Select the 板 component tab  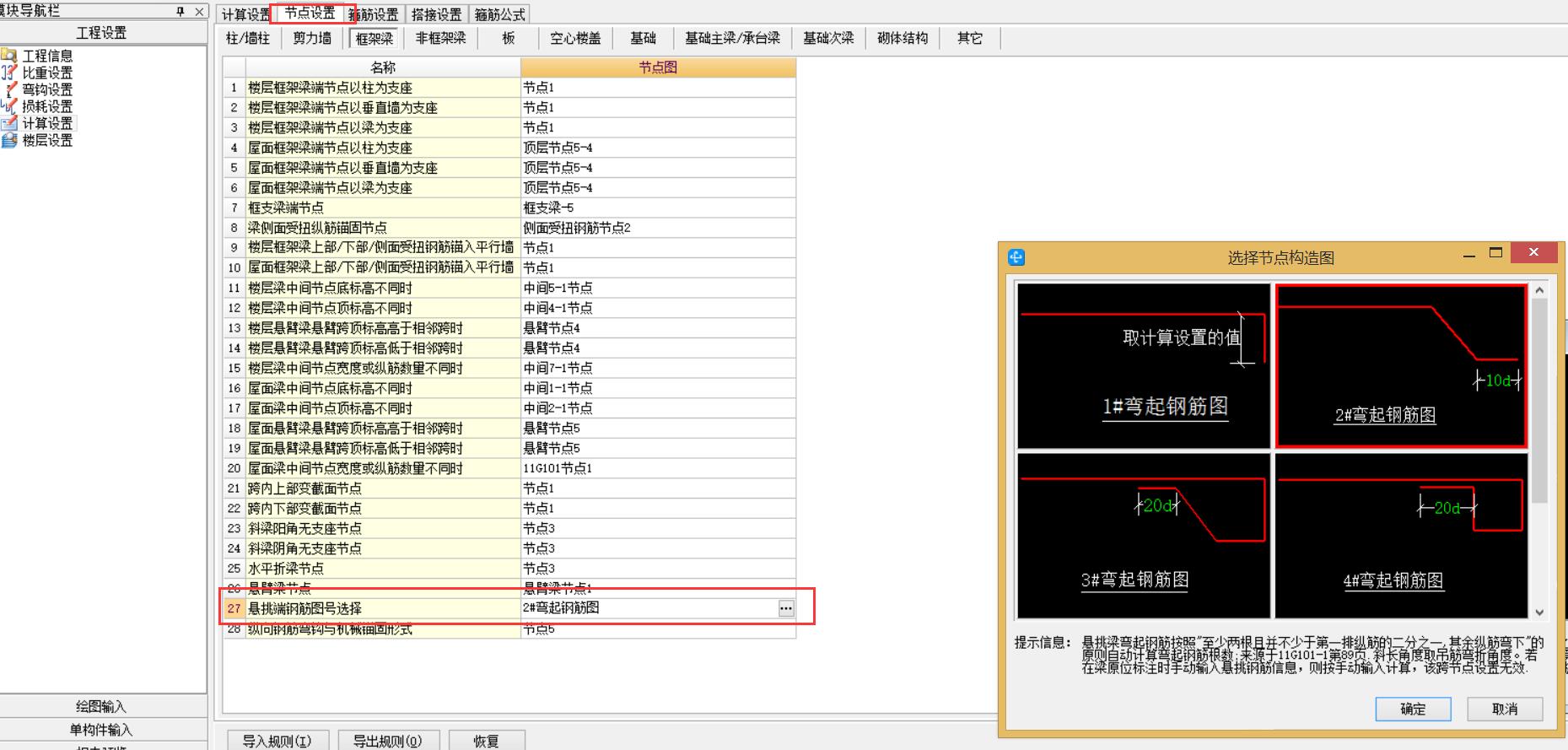click(508, 39)
